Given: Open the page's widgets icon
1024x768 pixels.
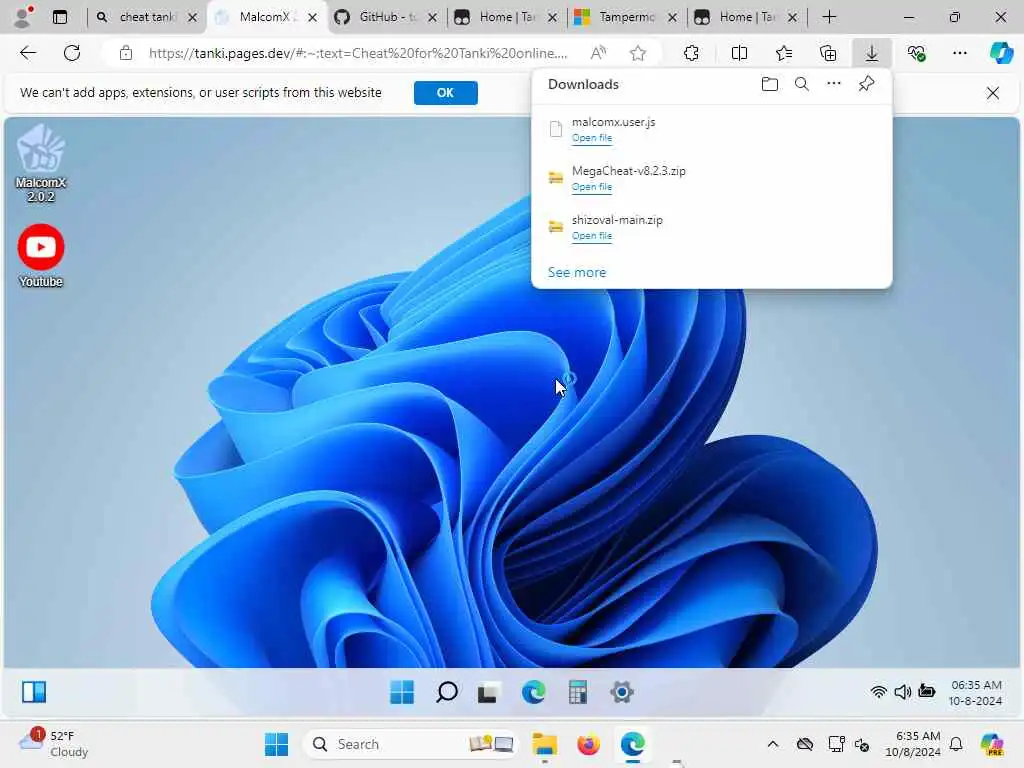Looking at the screenshot, I should tap(34, 692).
